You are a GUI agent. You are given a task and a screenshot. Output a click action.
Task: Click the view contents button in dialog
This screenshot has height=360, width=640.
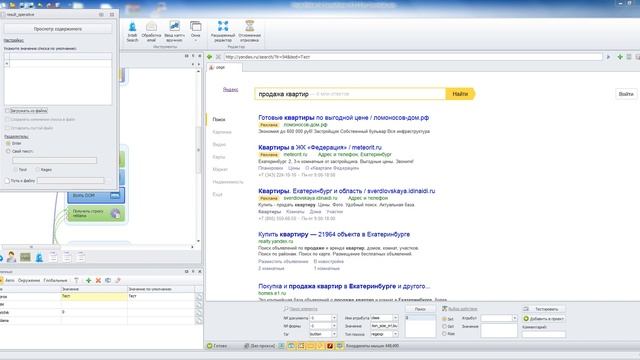[58, 29]
